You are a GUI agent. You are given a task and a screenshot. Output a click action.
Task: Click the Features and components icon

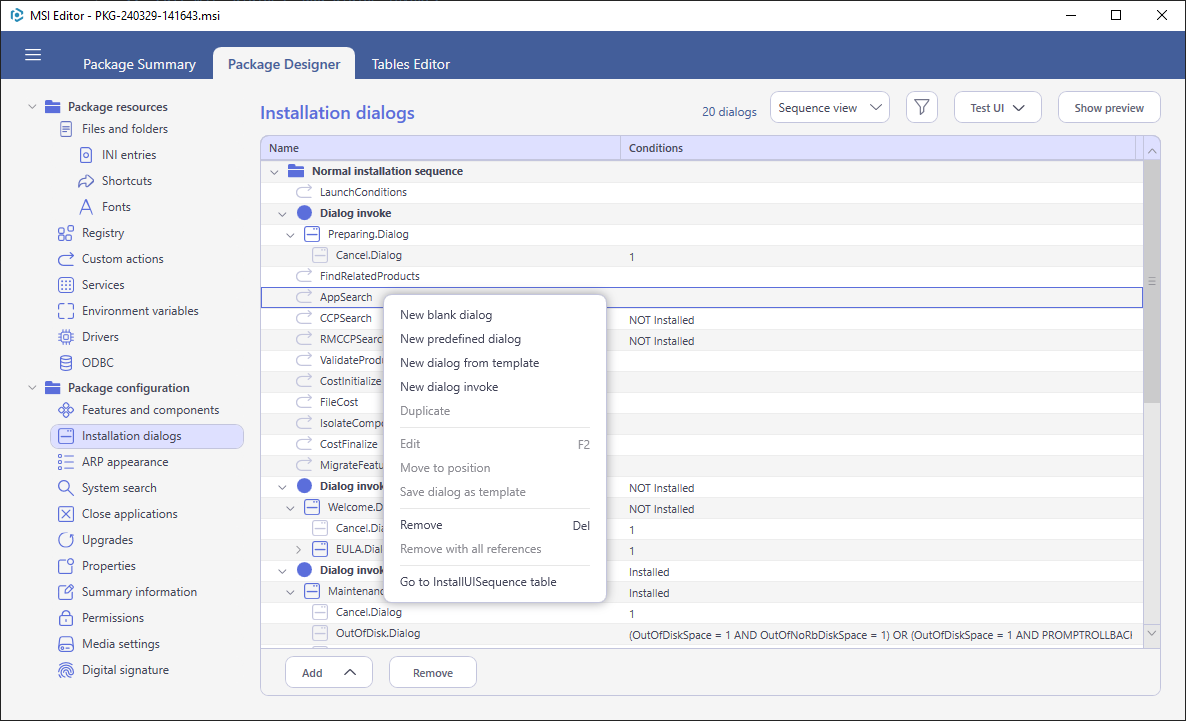(x=66, y=410)
